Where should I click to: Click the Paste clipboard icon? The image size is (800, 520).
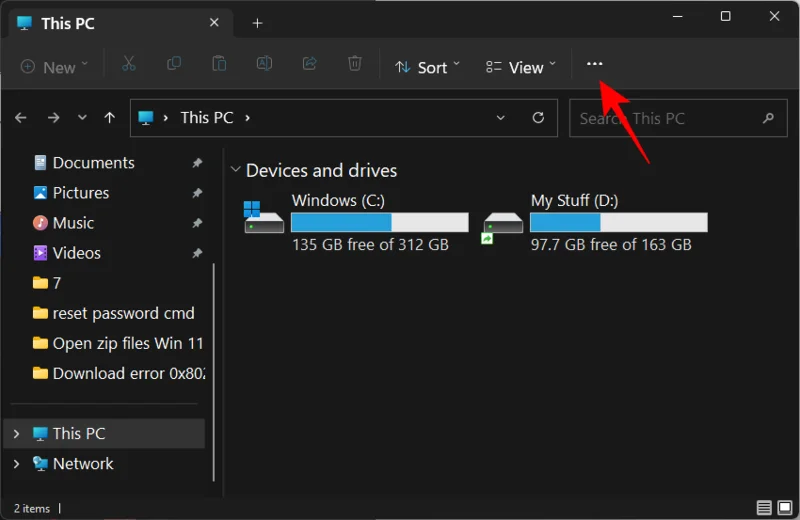219,64
